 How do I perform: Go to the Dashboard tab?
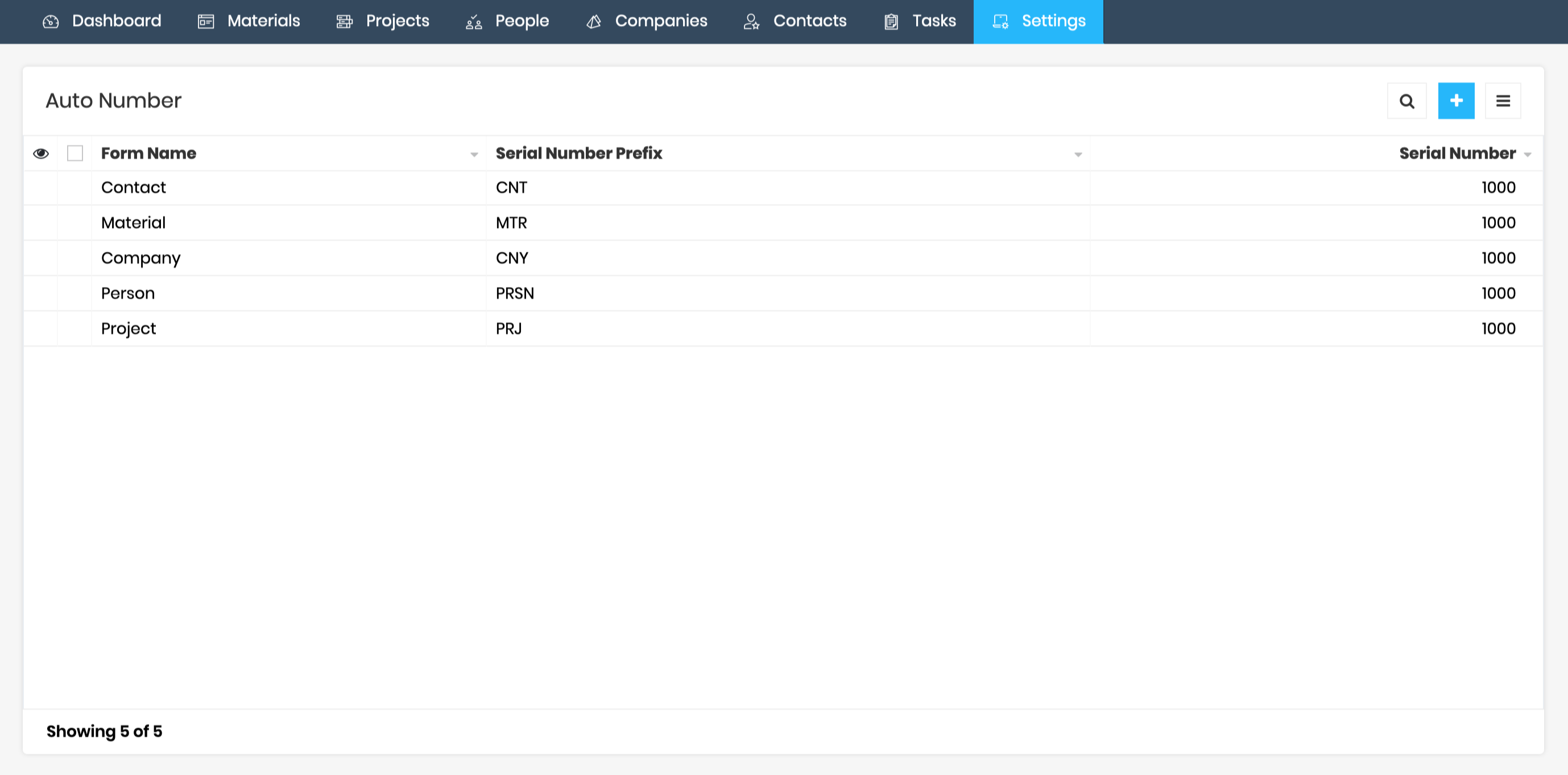pyautogui.click(x=102, y=21)
